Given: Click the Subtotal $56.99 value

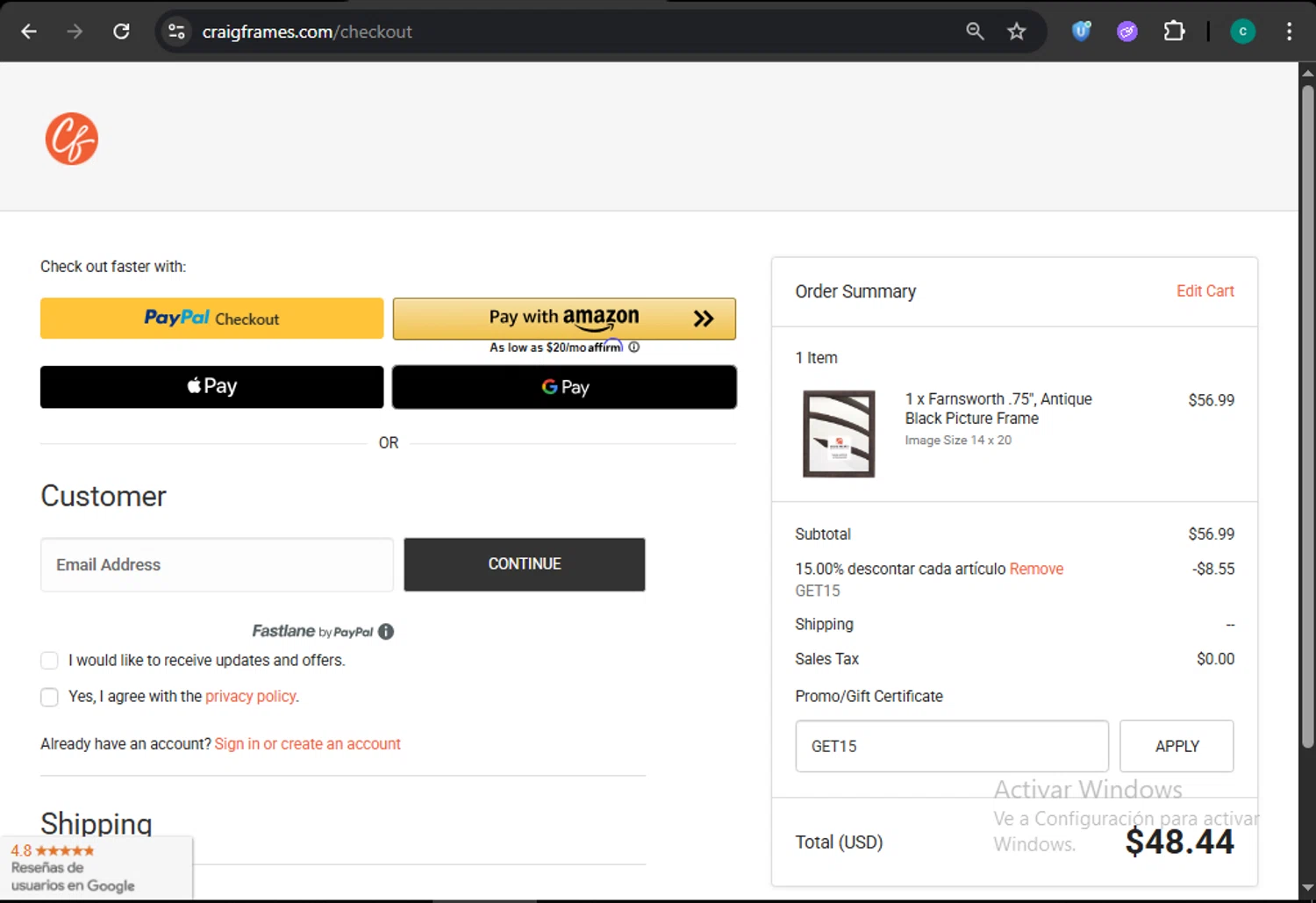Looking at the screenshot, I should tap(1211, 534).
